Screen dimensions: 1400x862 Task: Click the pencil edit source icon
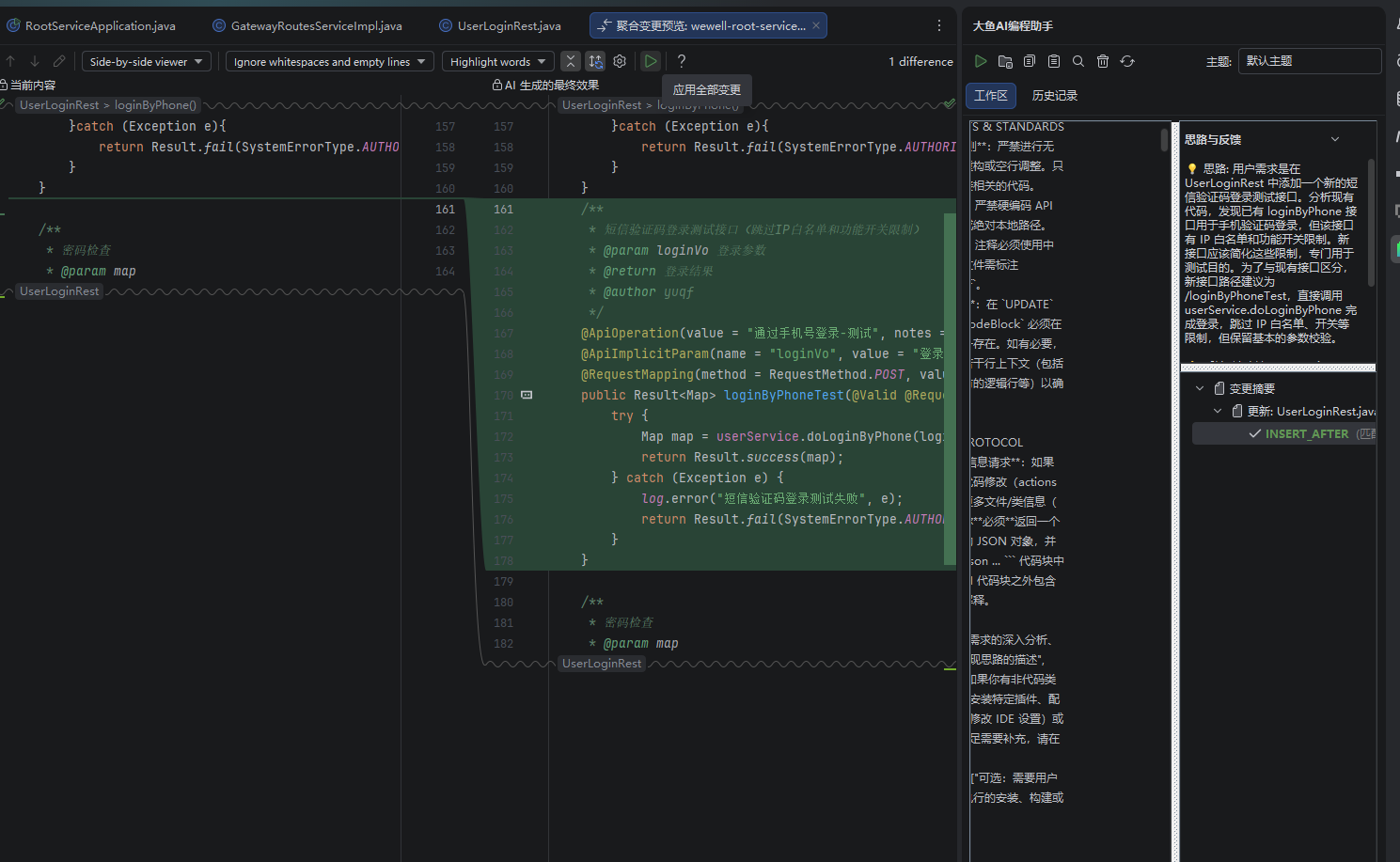coord(59,61)
